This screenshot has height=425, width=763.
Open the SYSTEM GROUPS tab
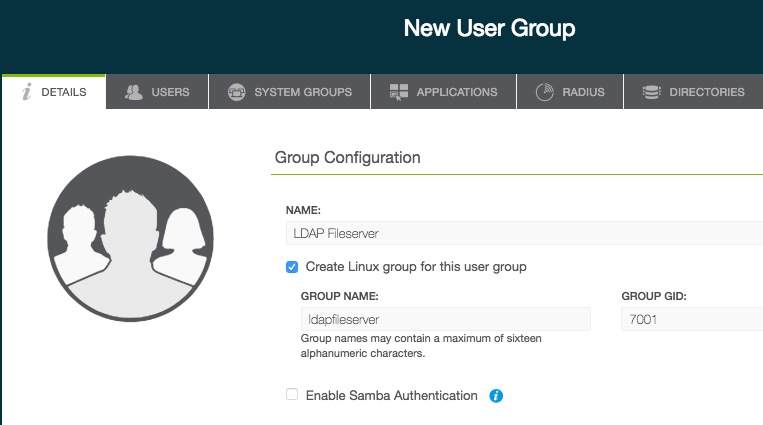pos(290,92)
